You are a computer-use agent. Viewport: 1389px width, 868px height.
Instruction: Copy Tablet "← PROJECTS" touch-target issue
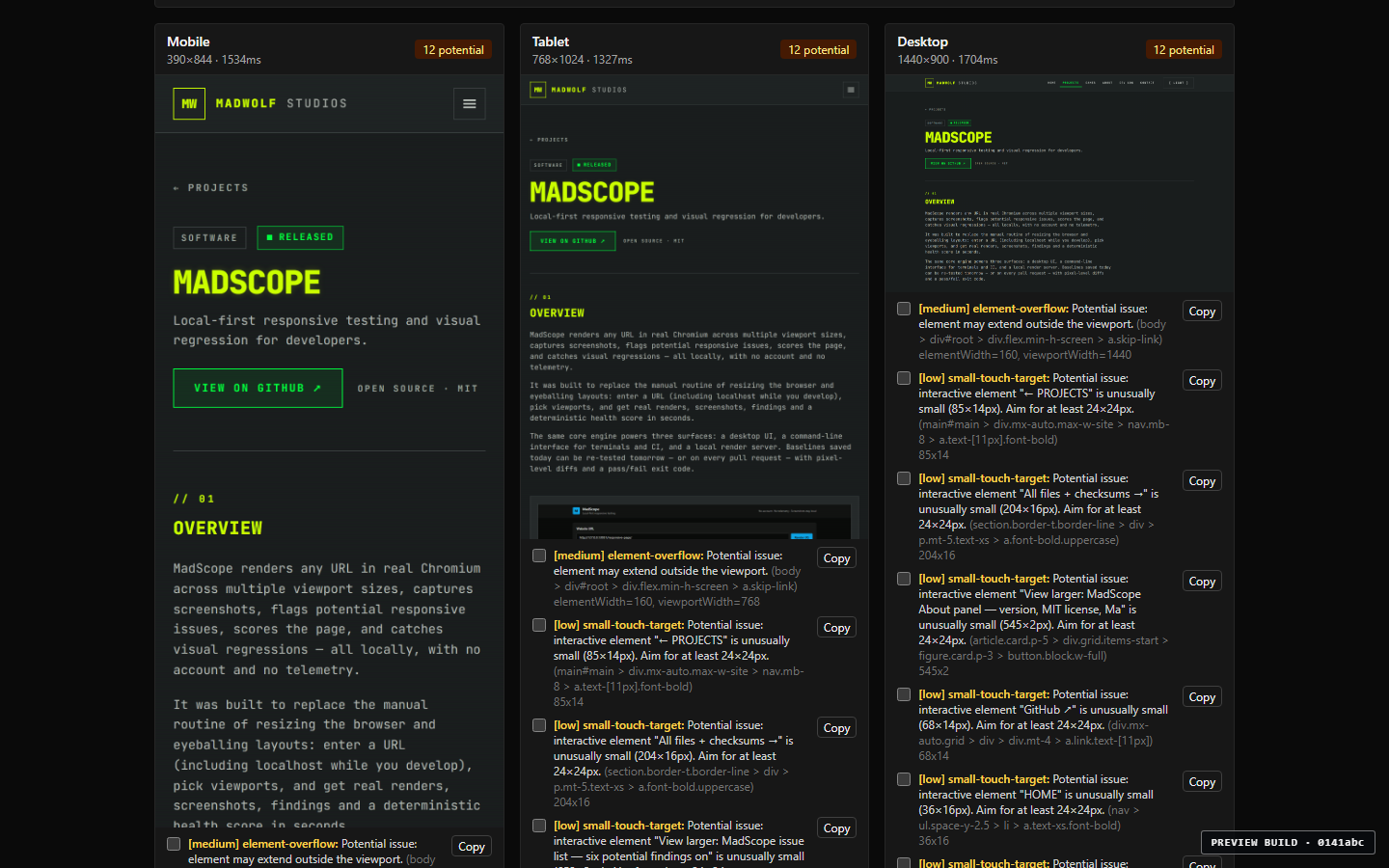[837, 628]
